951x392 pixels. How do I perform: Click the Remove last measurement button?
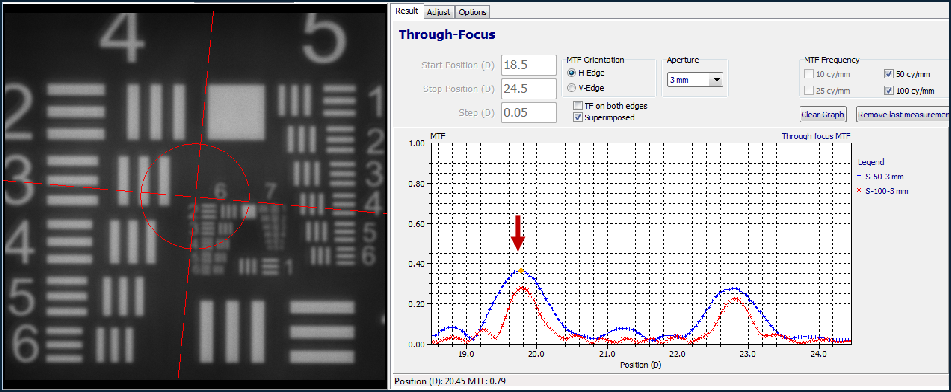click(x=902, y=114)
